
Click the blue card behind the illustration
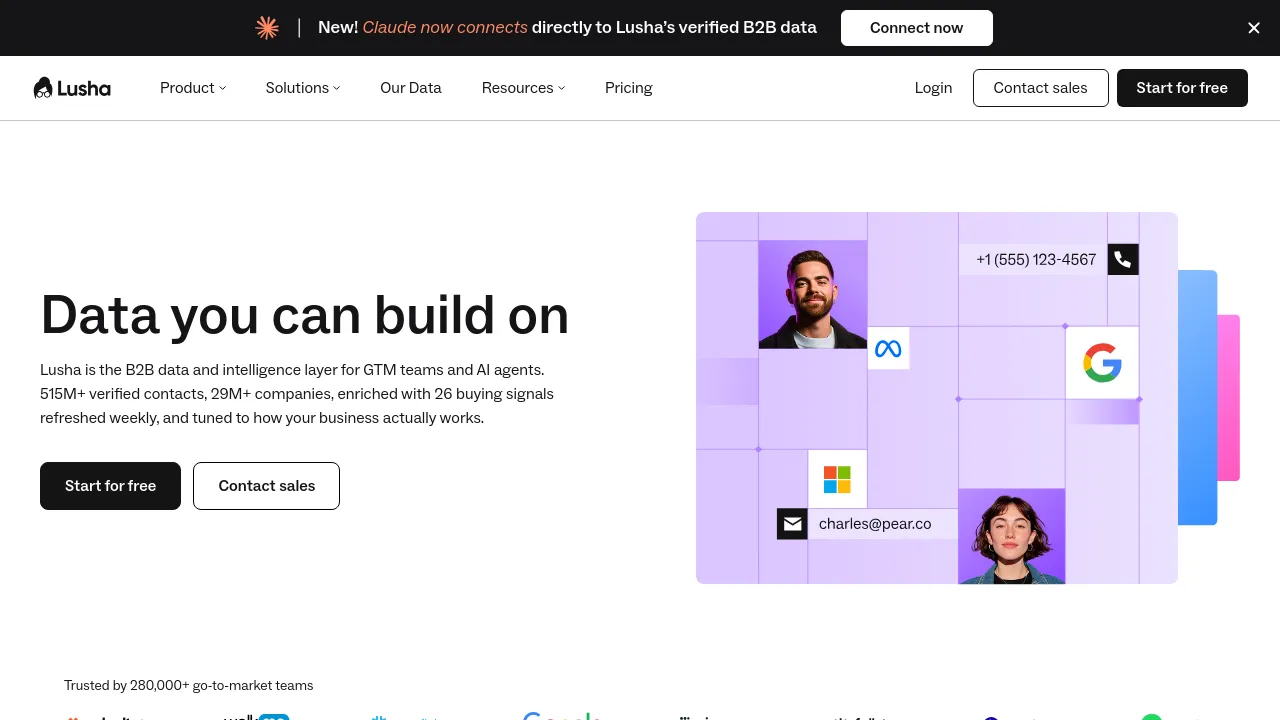click(1197, 398)
